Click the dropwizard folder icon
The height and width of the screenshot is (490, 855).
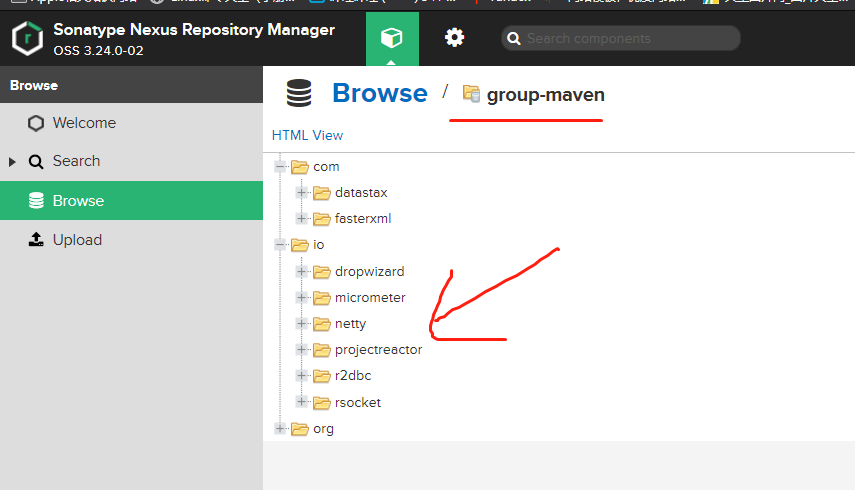[322, 271]
